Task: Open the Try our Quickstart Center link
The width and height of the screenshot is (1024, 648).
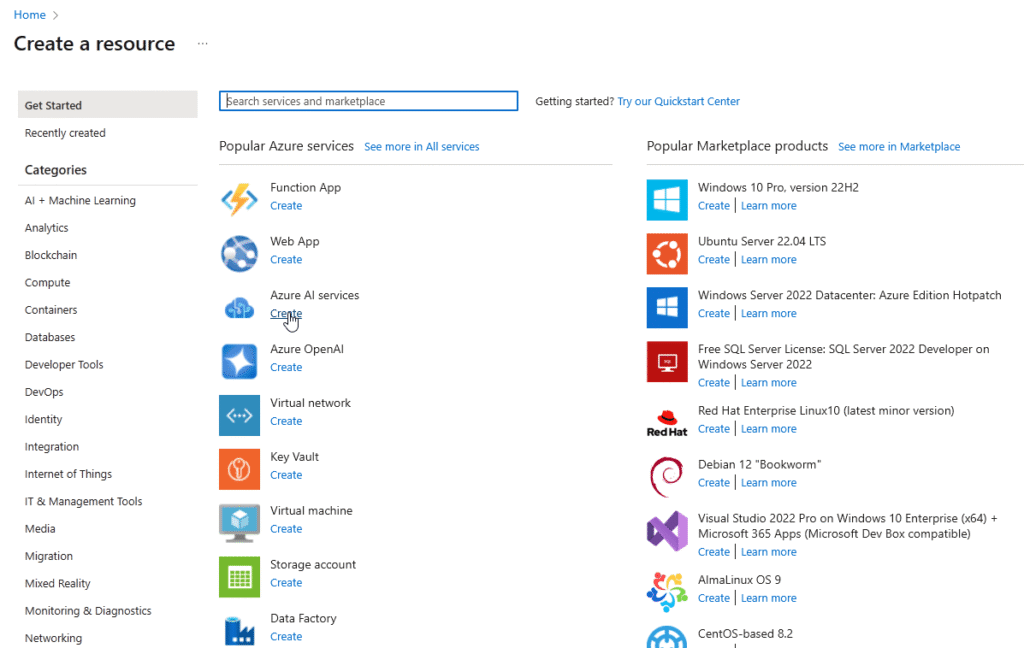Action: (679, 101)
